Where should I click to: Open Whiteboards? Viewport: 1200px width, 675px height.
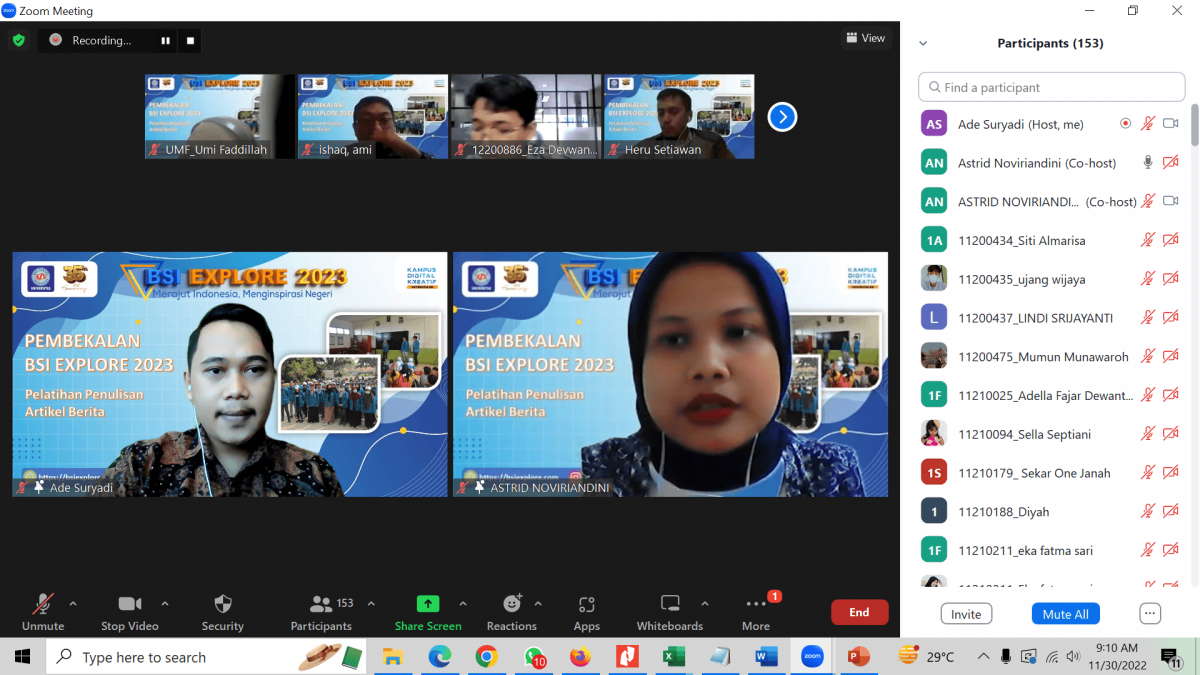[x=670, y=611]
